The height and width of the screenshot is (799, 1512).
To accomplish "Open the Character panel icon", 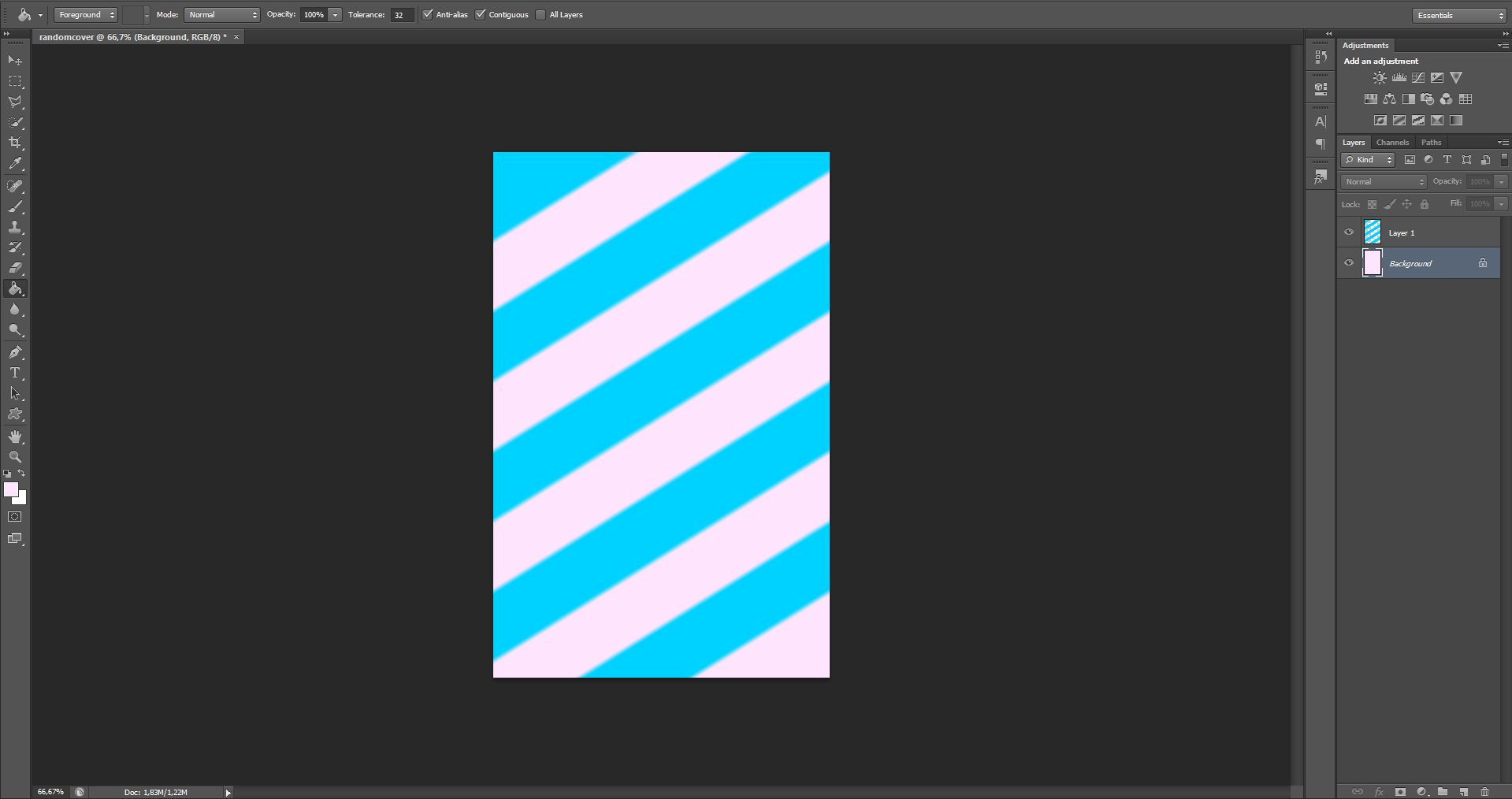I will tap(1321, 121).
